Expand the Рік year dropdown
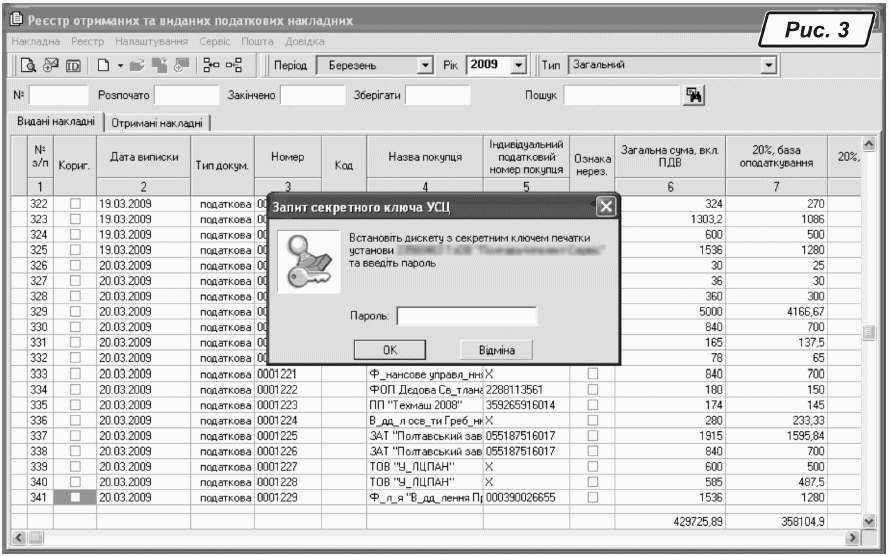Screen dimensions: 889x556 pyautogui.click(x=518, y=66)
